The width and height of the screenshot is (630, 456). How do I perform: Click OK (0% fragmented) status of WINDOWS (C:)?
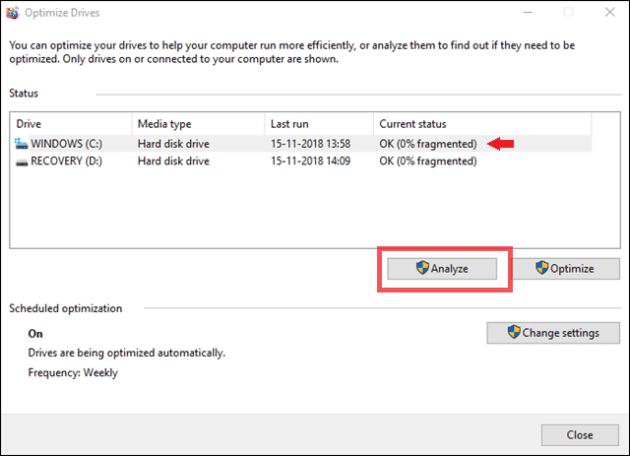(428, 143)
